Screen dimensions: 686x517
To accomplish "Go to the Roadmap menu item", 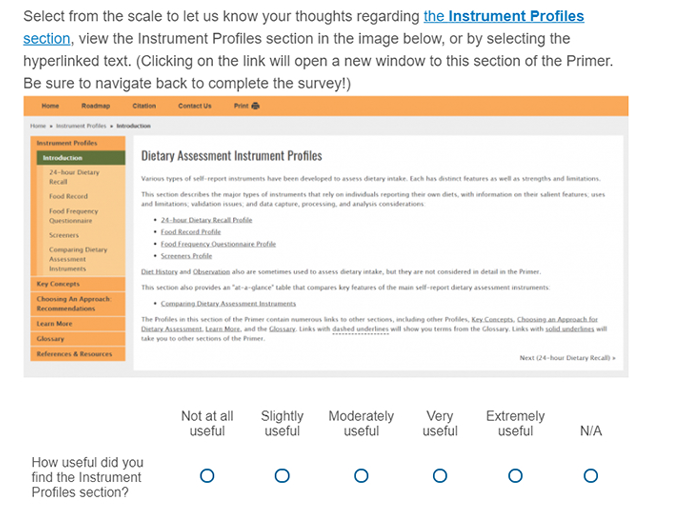I will point(96,106).
